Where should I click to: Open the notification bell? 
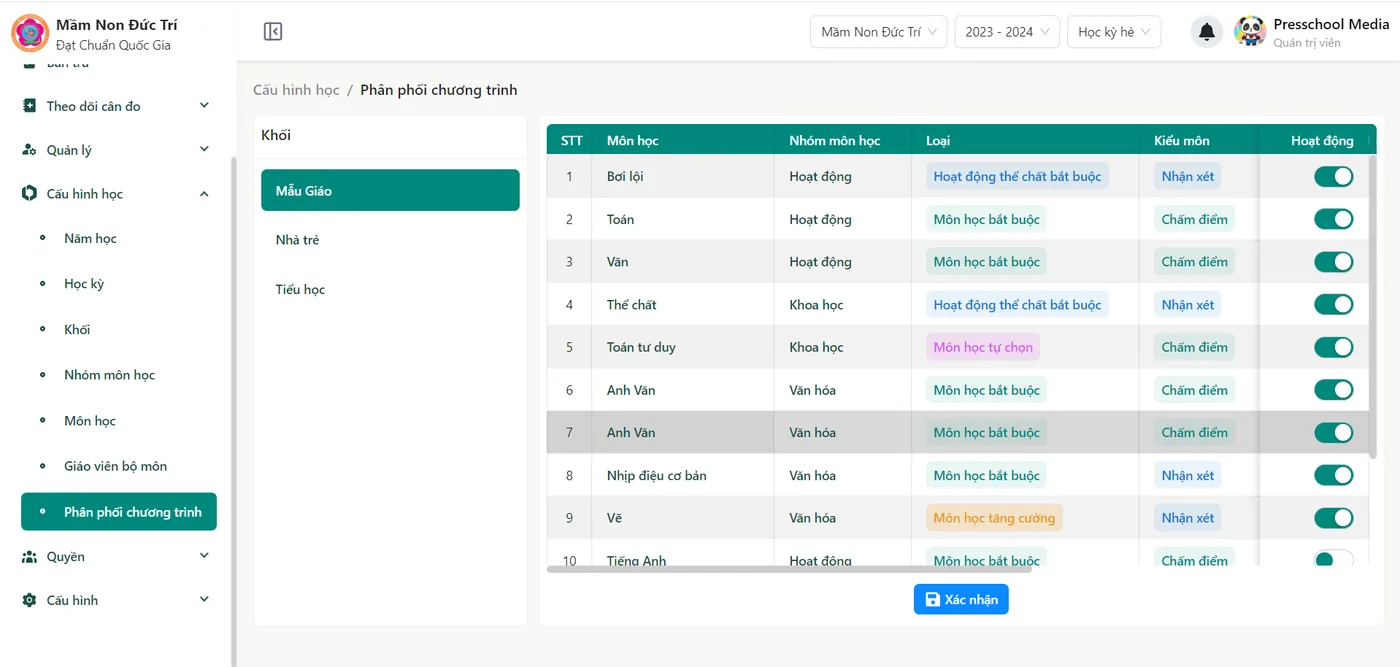1207,32
